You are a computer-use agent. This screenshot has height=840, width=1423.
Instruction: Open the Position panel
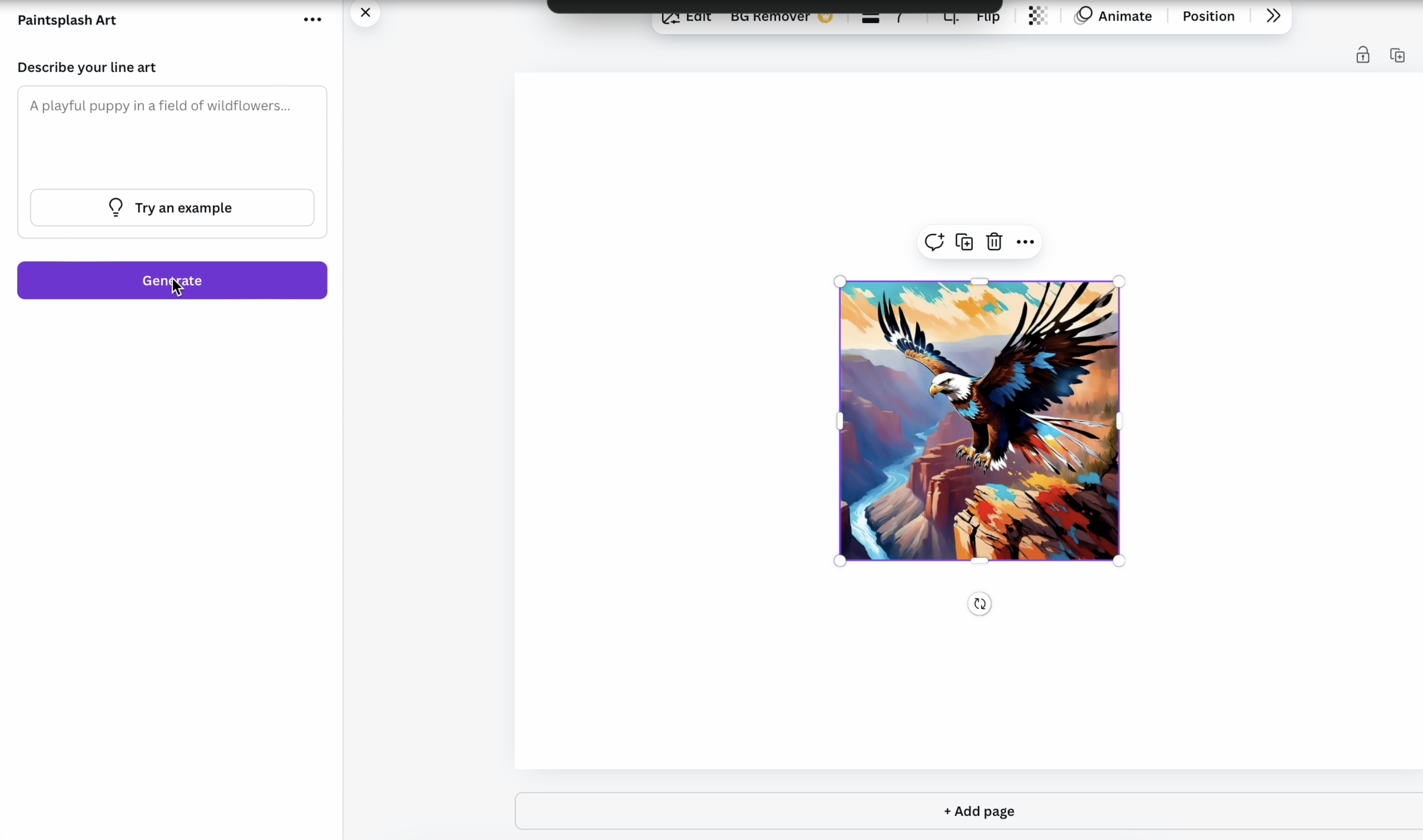pos(1208,16)
